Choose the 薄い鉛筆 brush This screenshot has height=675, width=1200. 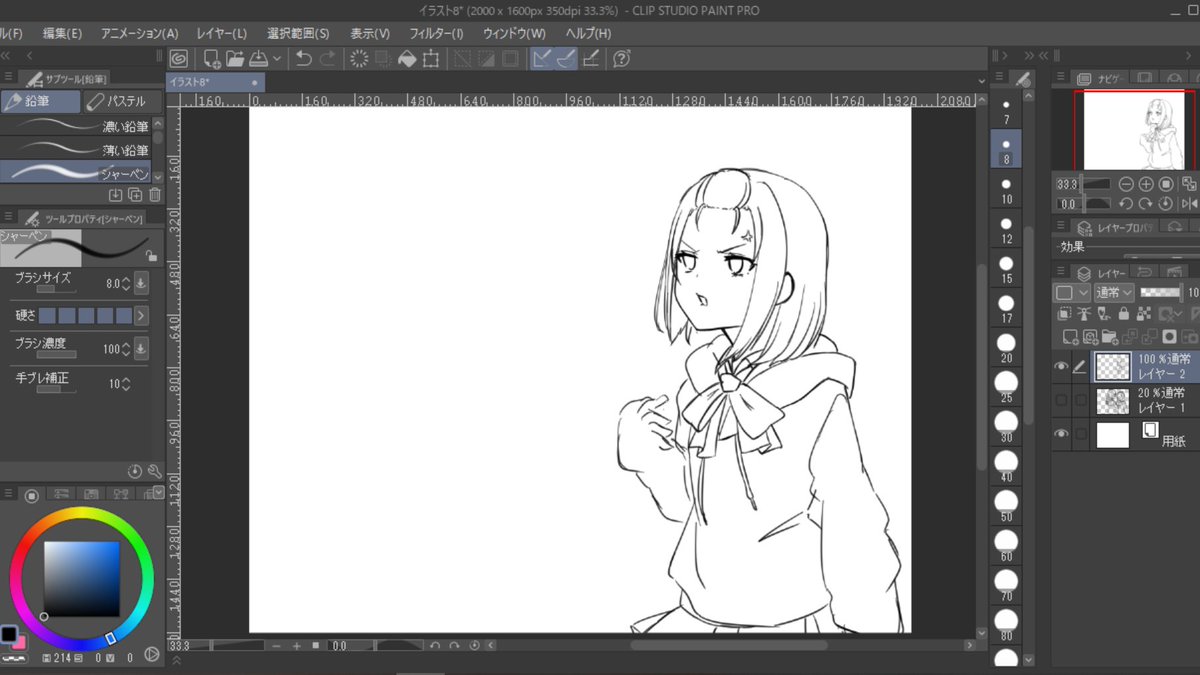(76, 150)
